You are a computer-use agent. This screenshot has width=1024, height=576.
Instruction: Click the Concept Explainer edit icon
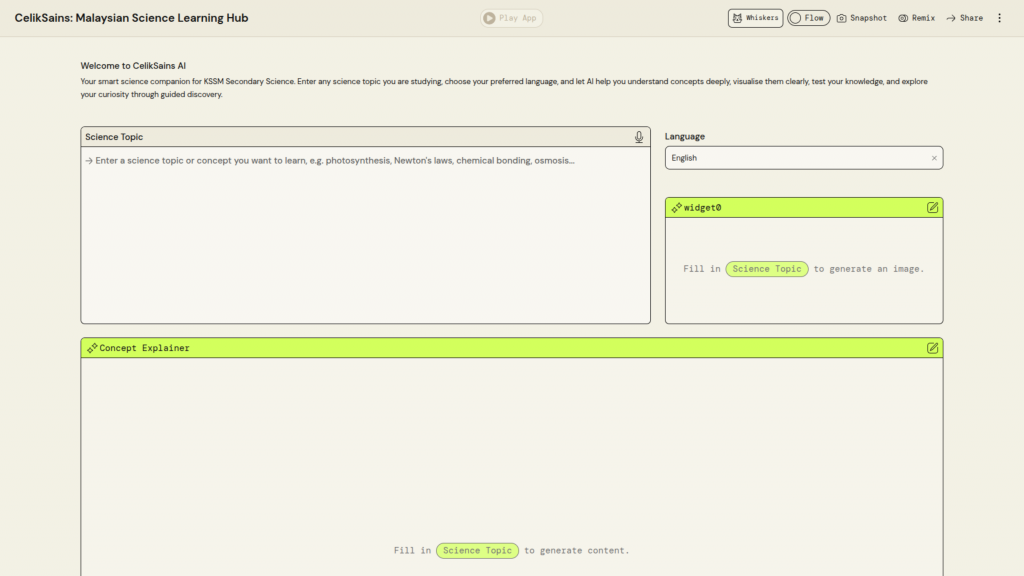(x=932, y=348)
